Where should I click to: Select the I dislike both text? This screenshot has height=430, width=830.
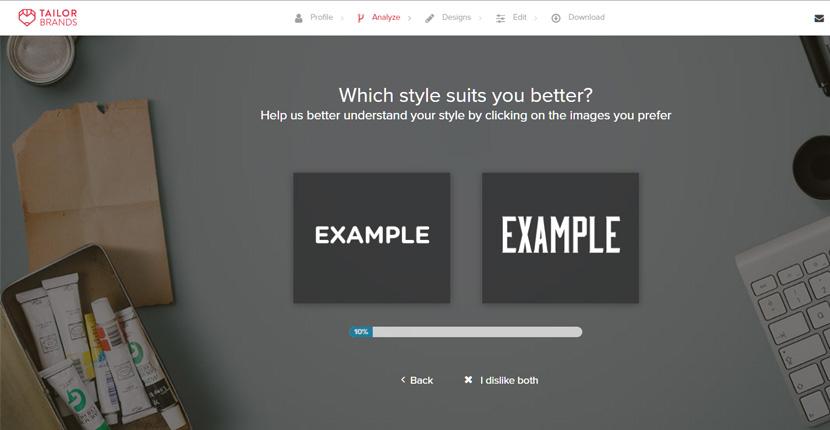(x=509, y=380)
